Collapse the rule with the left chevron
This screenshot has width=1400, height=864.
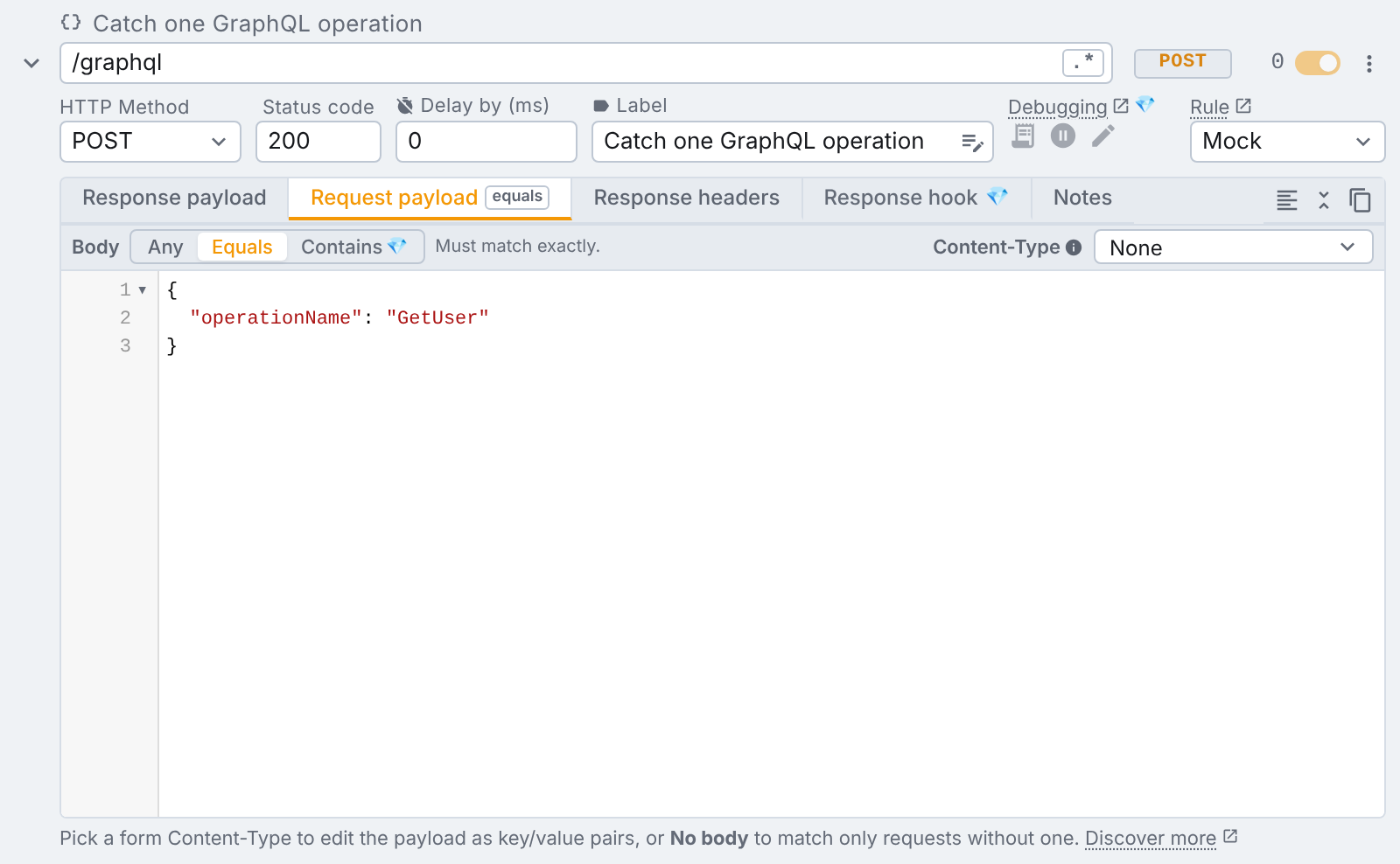(31, 63)
